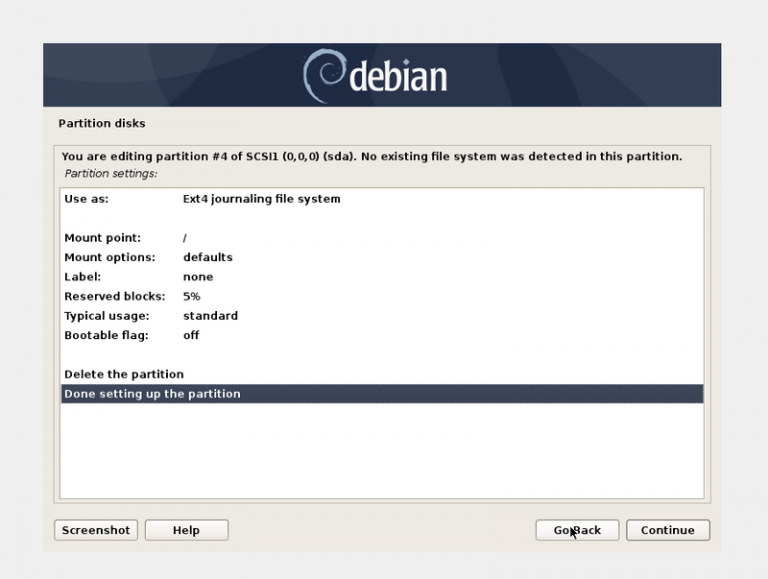Take a Screenshot with the button
Viewport: 768px width, 579px height.
pyautogui.click(x=96, y=530)
